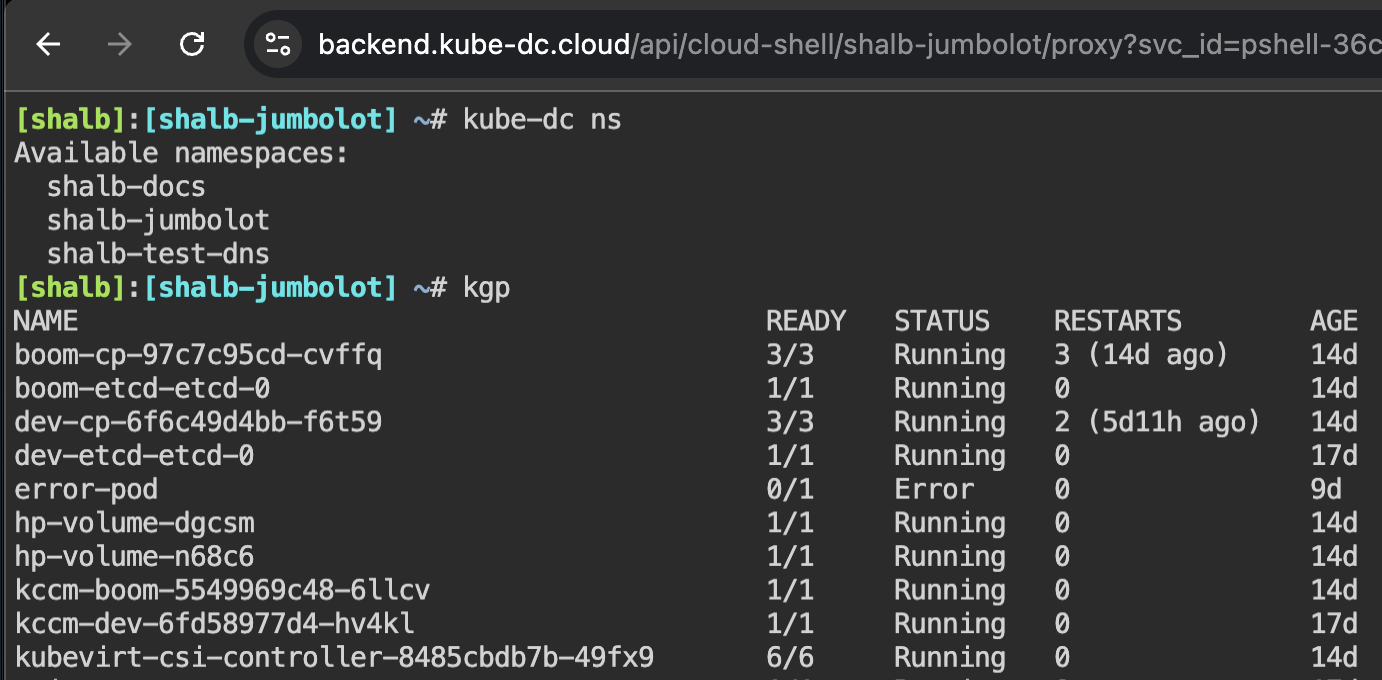Click the browser back arrow
Viewport: 1382px width, 680px height.
(48, 44)
